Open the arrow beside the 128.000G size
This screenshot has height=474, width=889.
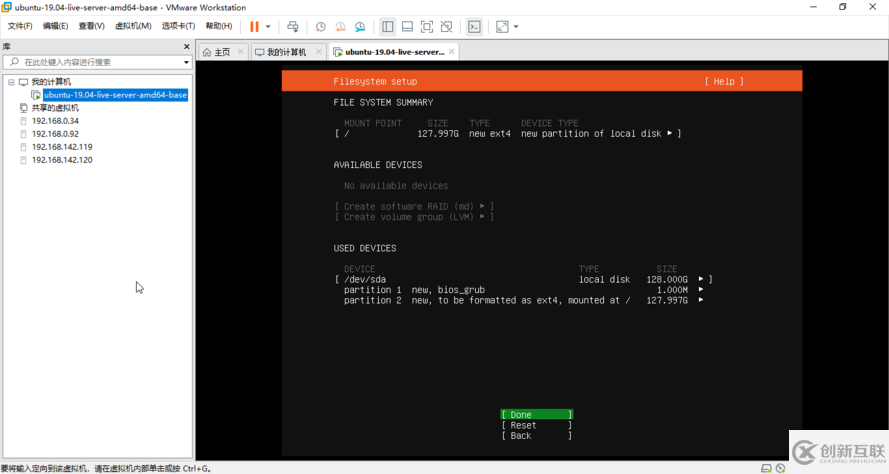[x=701, y=279]
